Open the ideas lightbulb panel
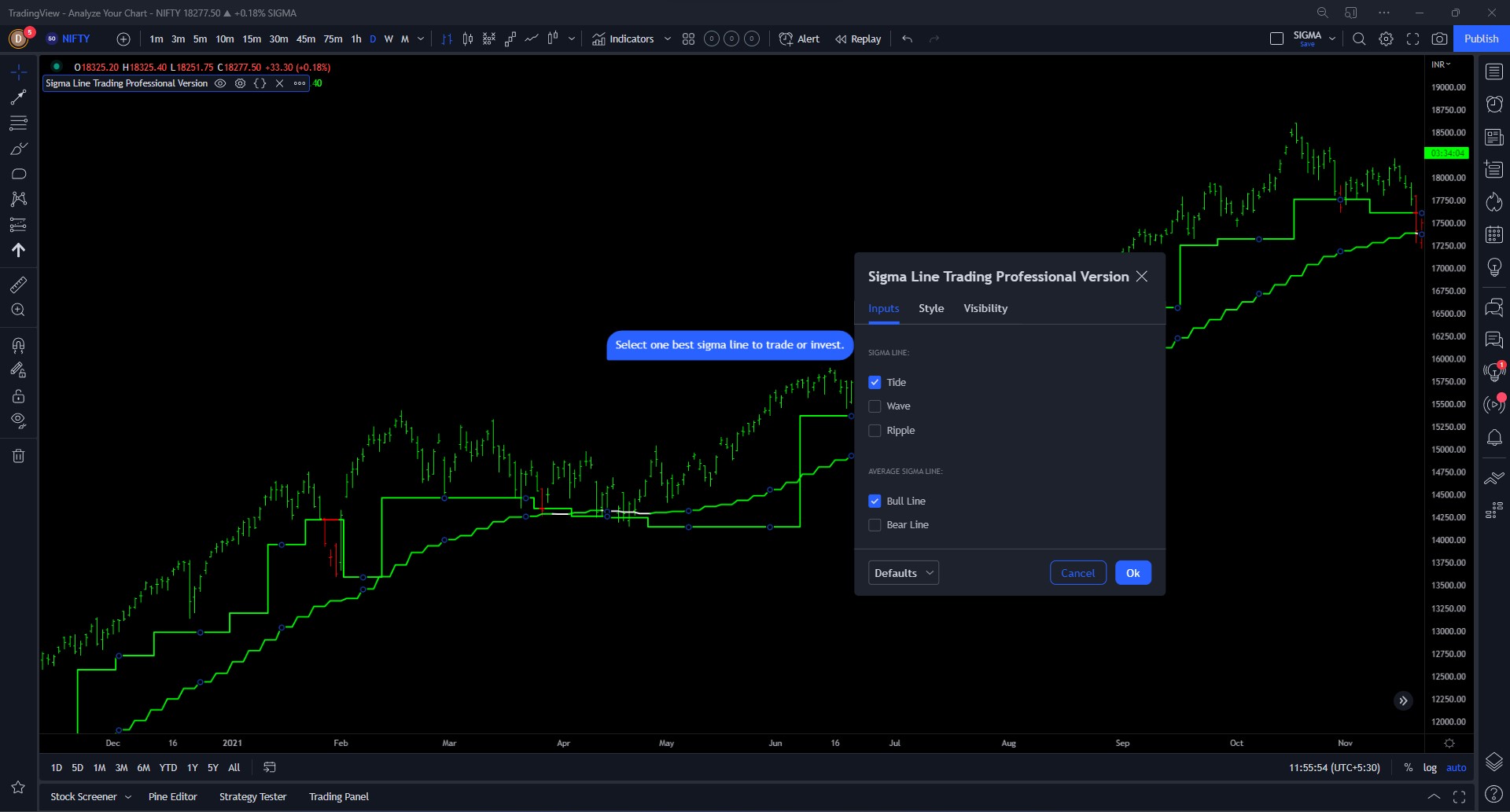This screenshot has height=812, width=1510. (1493, 267)
